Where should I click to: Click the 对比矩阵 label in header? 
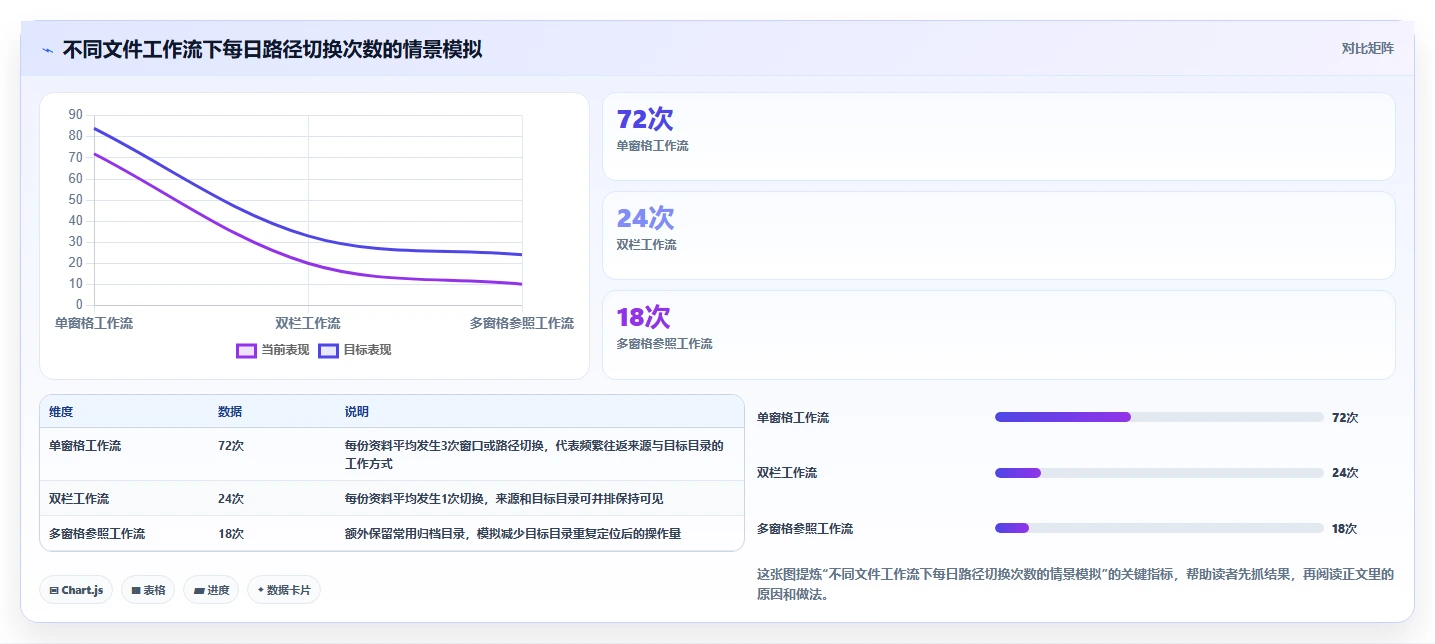[x=1367, y=48]
